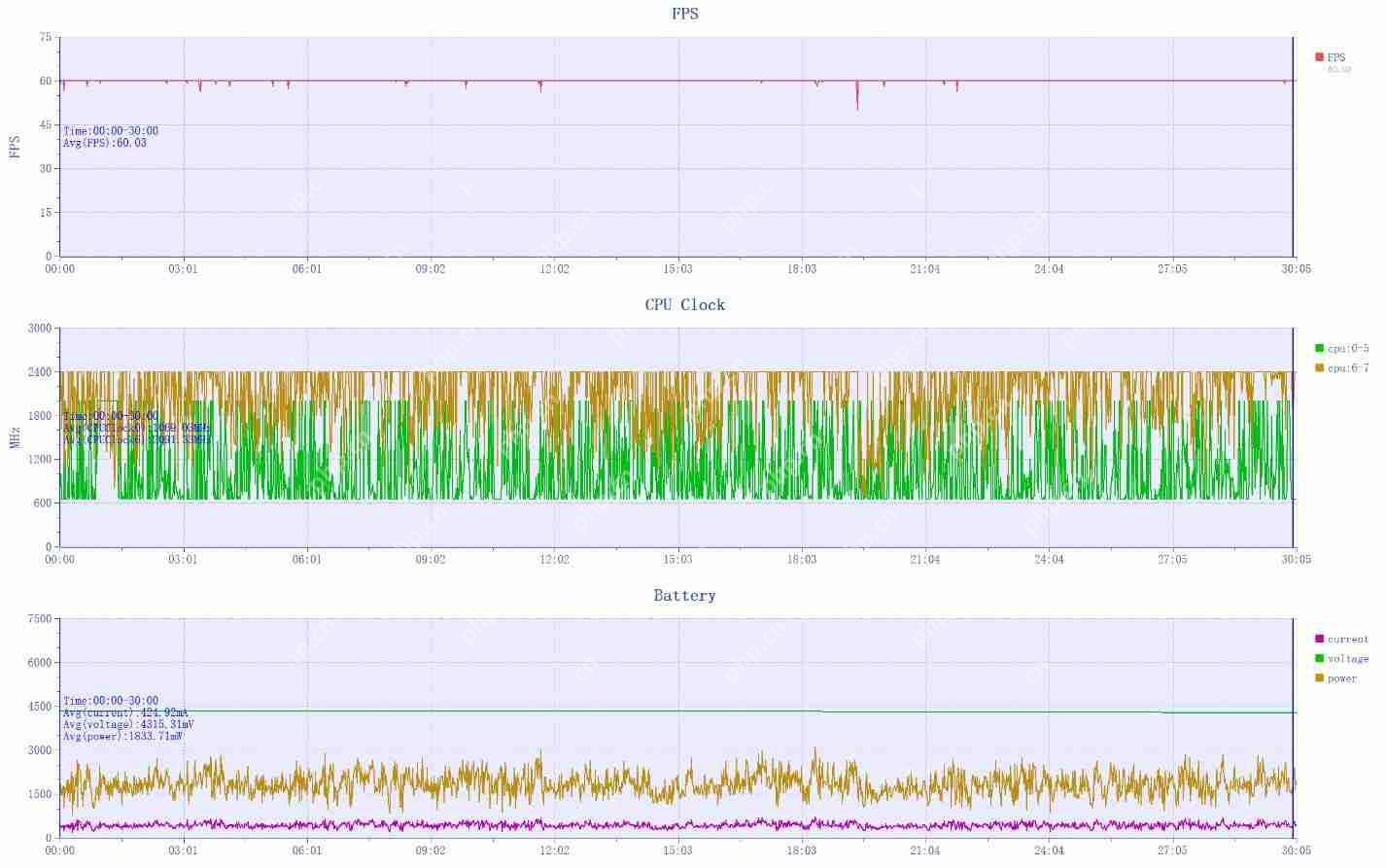Screen dimensions: 1386x868
Task: Click the MHz axis label
Action: coord(15,436)
